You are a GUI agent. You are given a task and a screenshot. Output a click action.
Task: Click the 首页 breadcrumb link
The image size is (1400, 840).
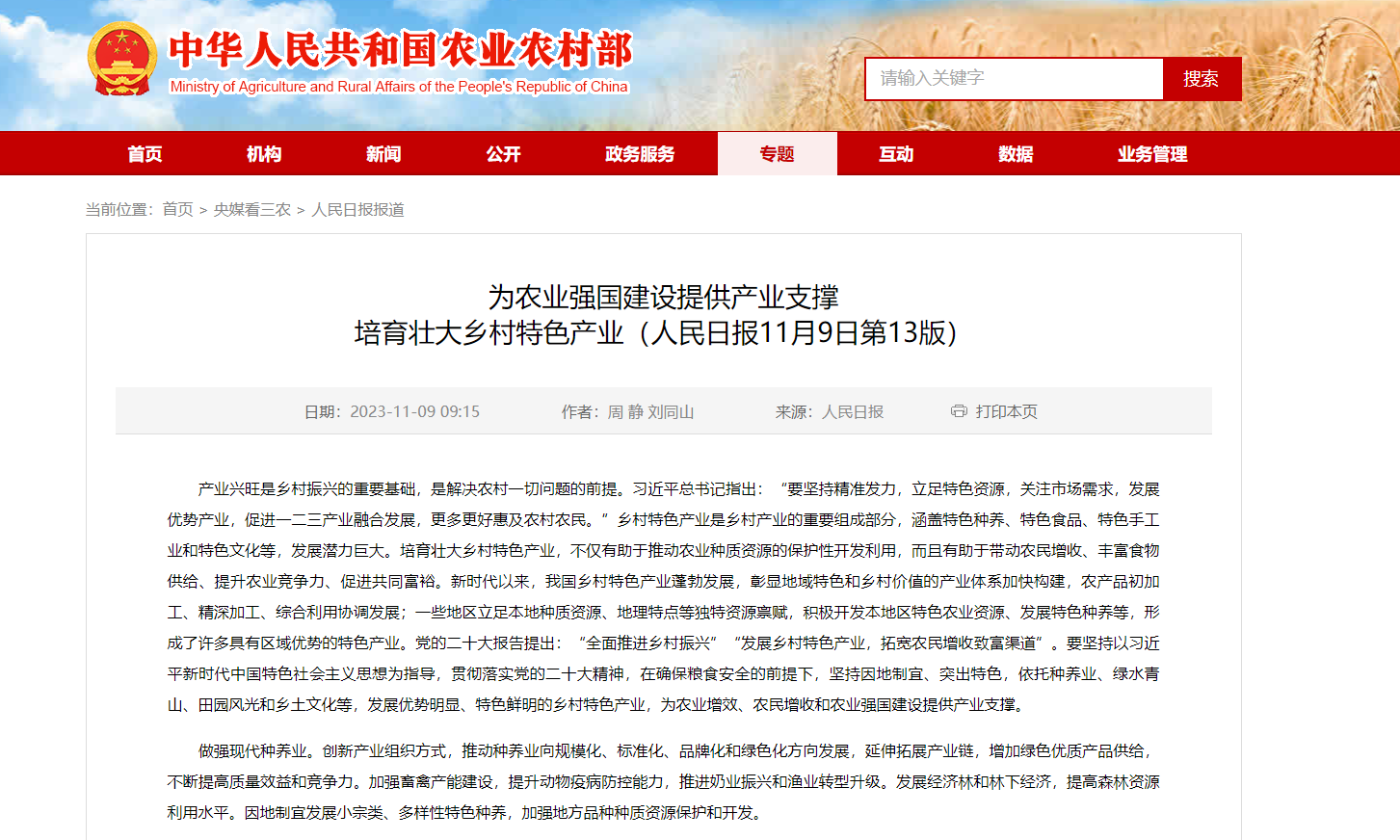(x=177, y=210)
